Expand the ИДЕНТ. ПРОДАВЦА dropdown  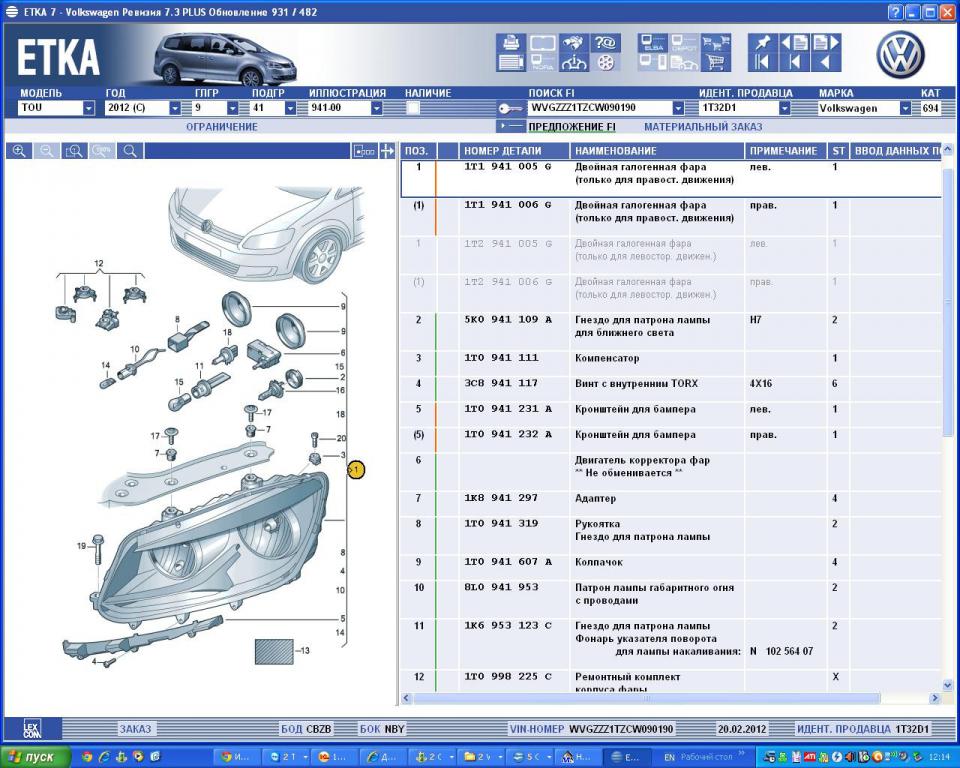784,108
